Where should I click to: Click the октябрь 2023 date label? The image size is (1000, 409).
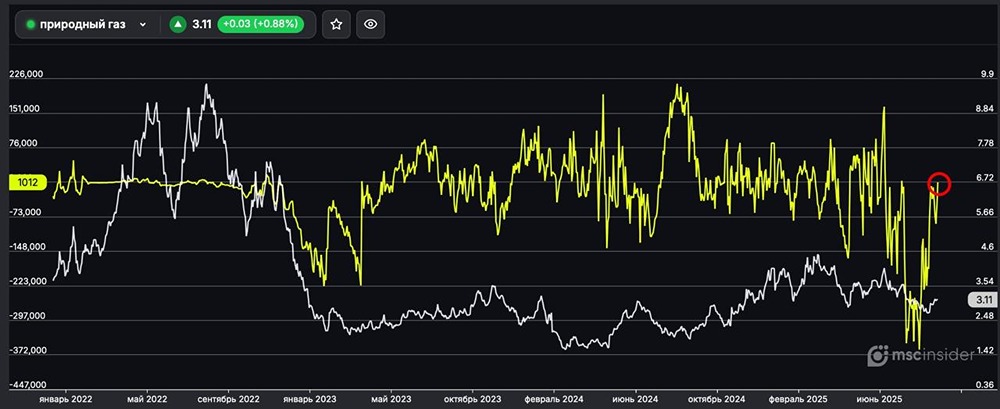pos(473,399)
